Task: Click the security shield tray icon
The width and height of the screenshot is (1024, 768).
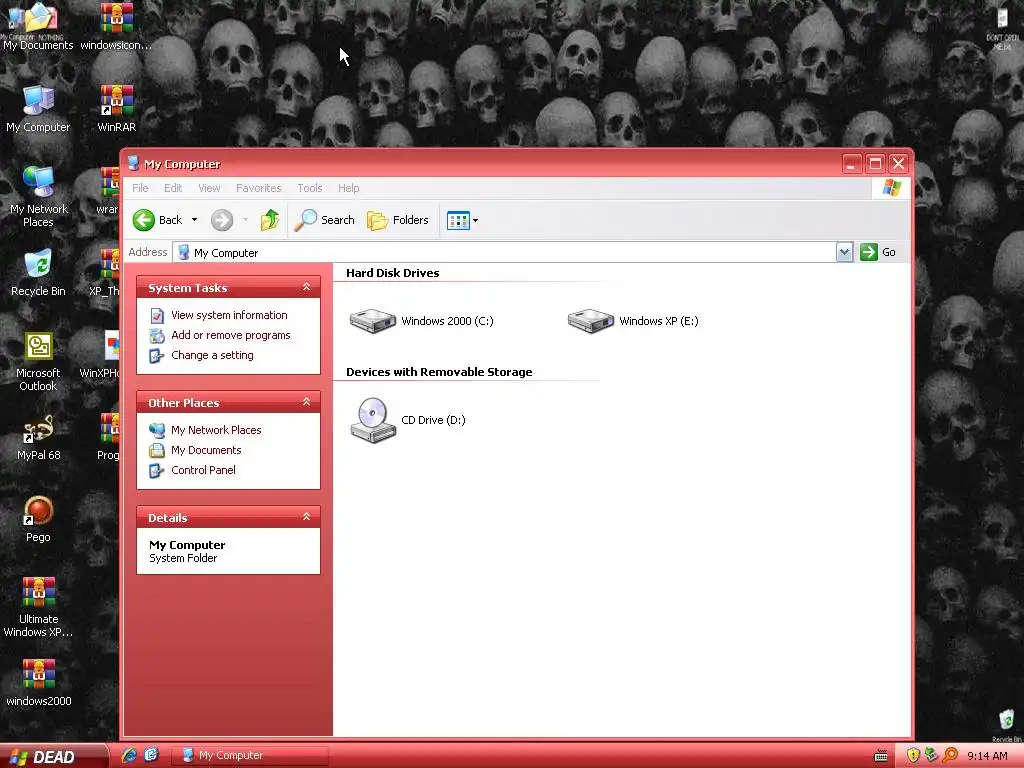Action: 913,756
